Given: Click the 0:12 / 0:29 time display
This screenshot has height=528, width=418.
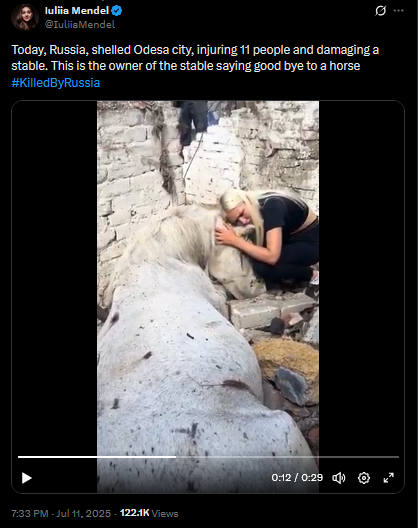Looking at the screenshot, I should (297, 477).
